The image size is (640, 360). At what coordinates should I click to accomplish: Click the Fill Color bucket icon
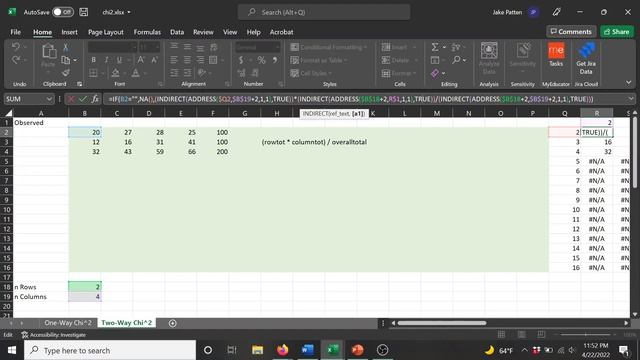pyautogui.click(x=116, y=73)
